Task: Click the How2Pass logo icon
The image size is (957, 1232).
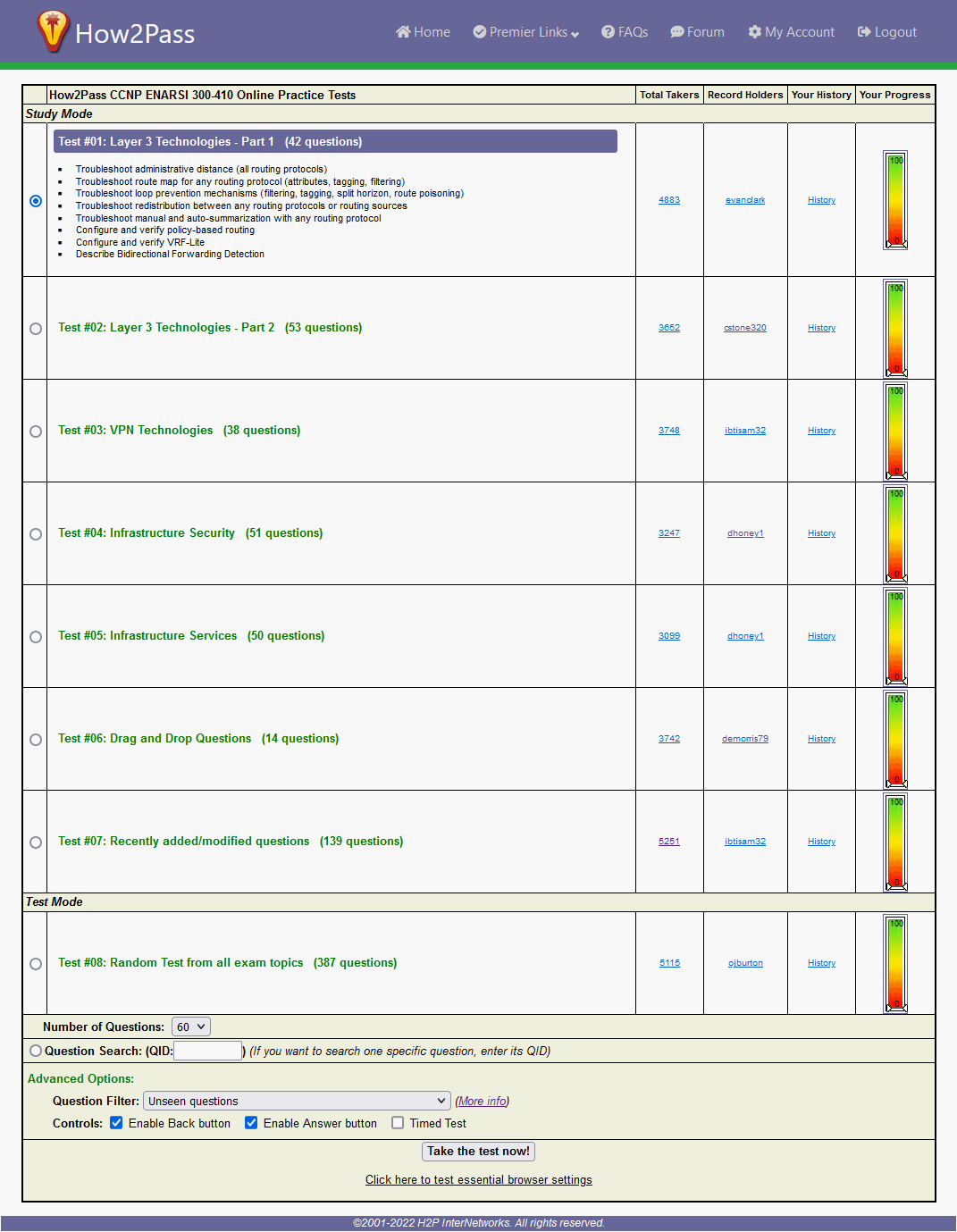Action: 53,31
